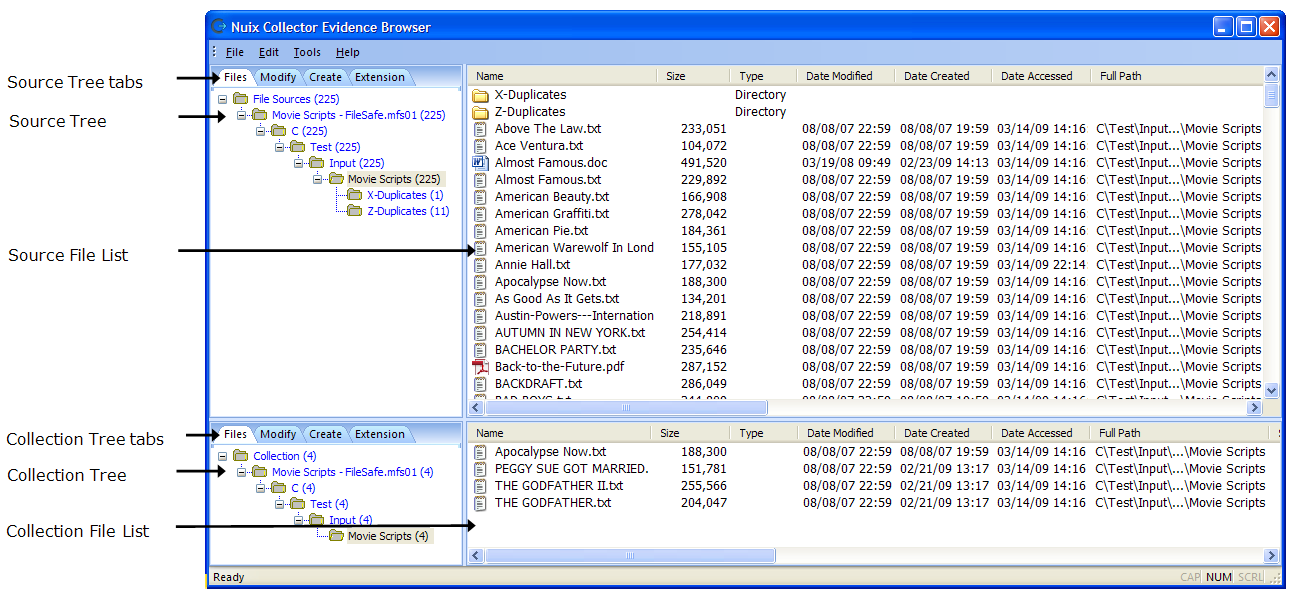Select Movie Scripts - FileSafe.mfs01 (4) node

pos(352,472)
